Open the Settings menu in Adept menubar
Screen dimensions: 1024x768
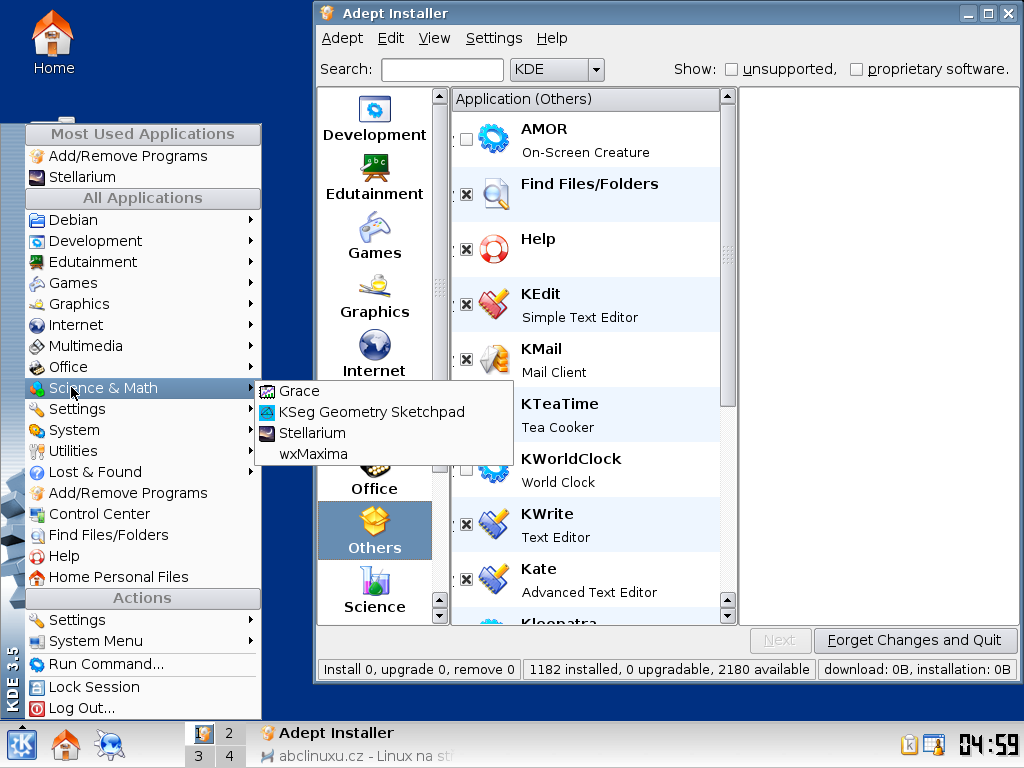tap(494, 38)
